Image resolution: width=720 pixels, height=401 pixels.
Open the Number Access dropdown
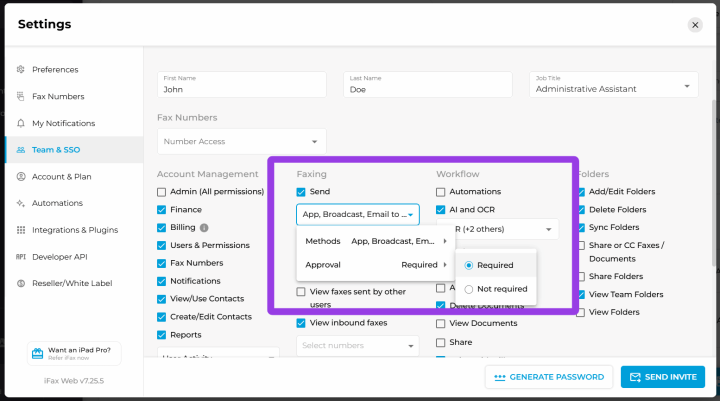(x=241, y=142)
